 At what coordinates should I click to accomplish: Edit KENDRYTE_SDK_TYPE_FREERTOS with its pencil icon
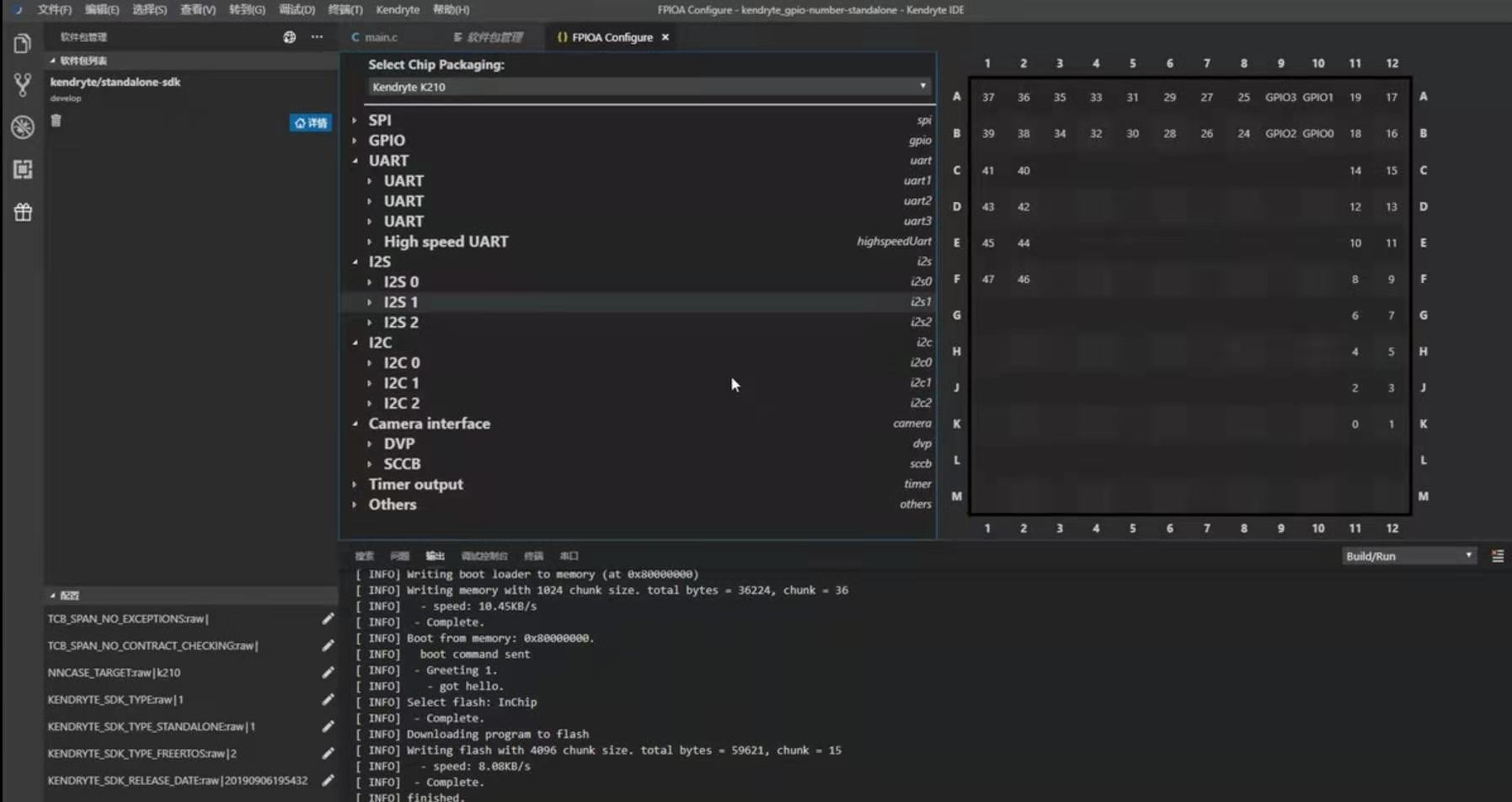(x=328, y=754)
